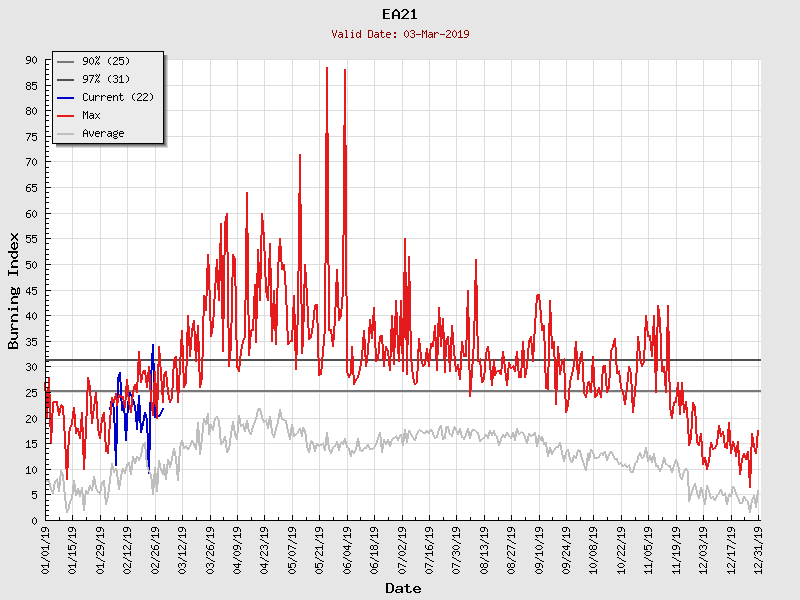This screenshot has height=600, width=800.
Task: Click the tallest red Max peak near 05/21/19
Action: tap(327, 68)
